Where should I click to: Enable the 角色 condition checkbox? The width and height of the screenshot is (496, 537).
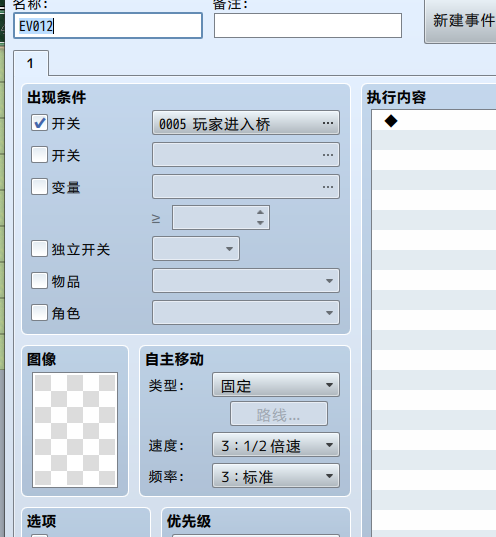coord(39,313)
